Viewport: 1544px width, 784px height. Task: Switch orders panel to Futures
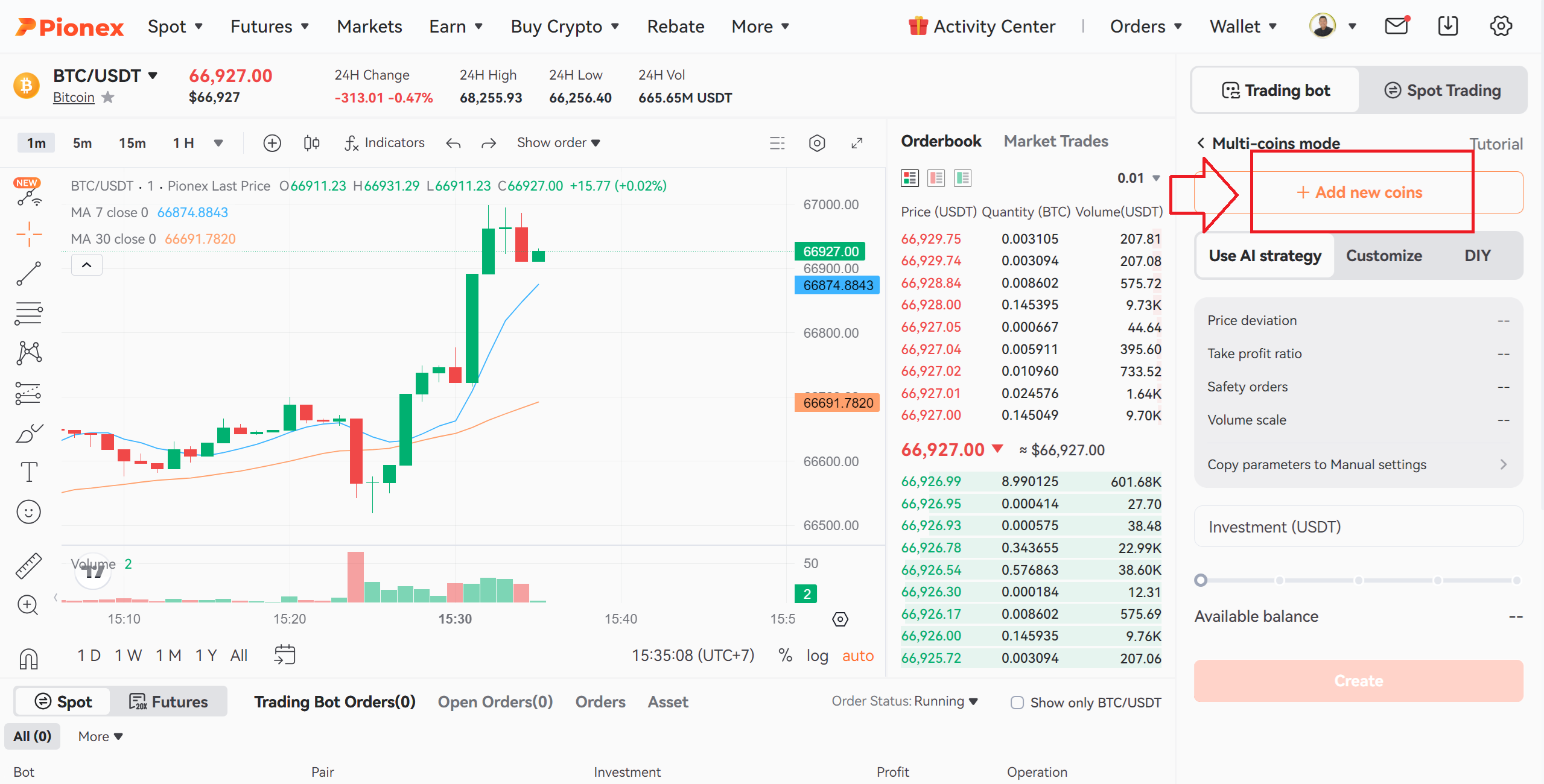168,702
